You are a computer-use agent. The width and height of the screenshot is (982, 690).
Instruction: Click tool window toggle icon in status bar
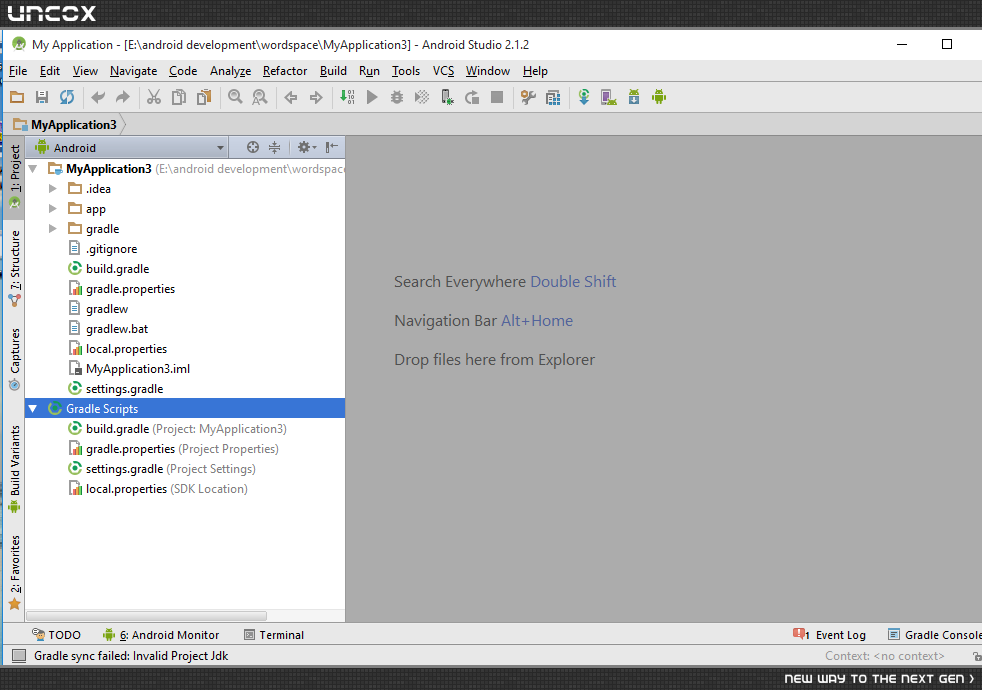pyautogui.click(x=19, y=656)
